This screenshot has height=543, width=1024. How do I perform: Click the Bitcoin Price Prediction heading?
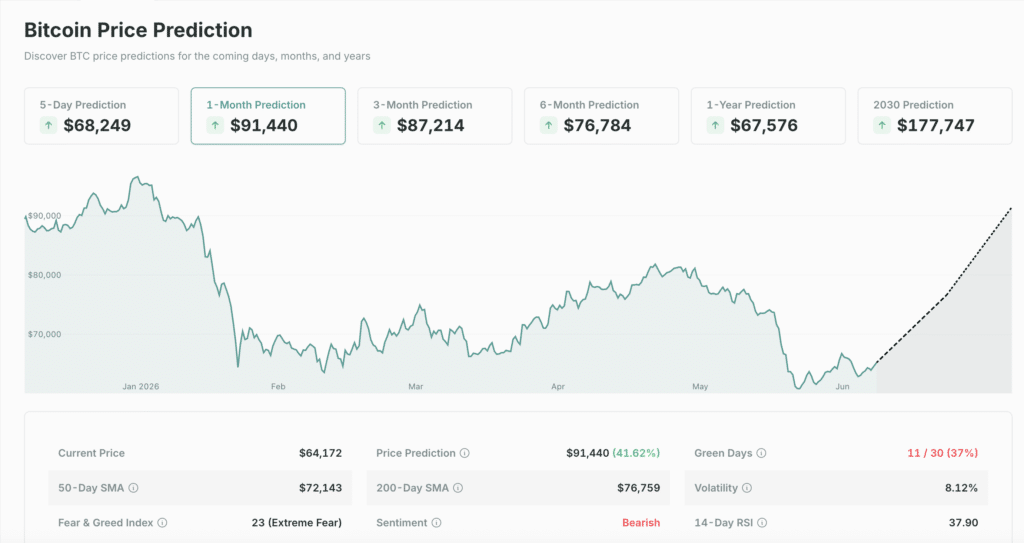click(x=138, y=30)
